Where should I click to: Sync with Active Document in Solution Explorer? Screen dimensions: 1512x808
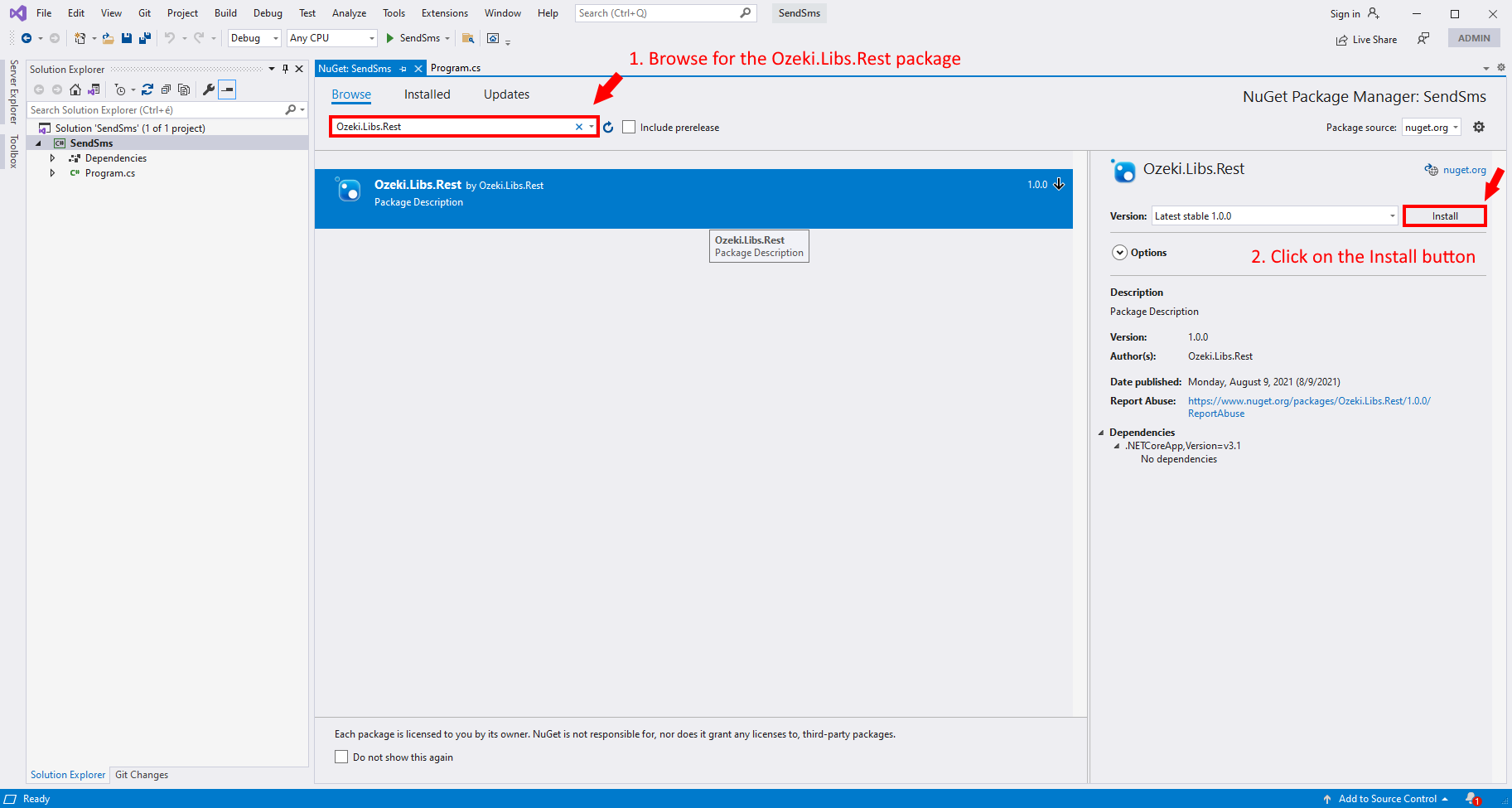coord(147,90)
